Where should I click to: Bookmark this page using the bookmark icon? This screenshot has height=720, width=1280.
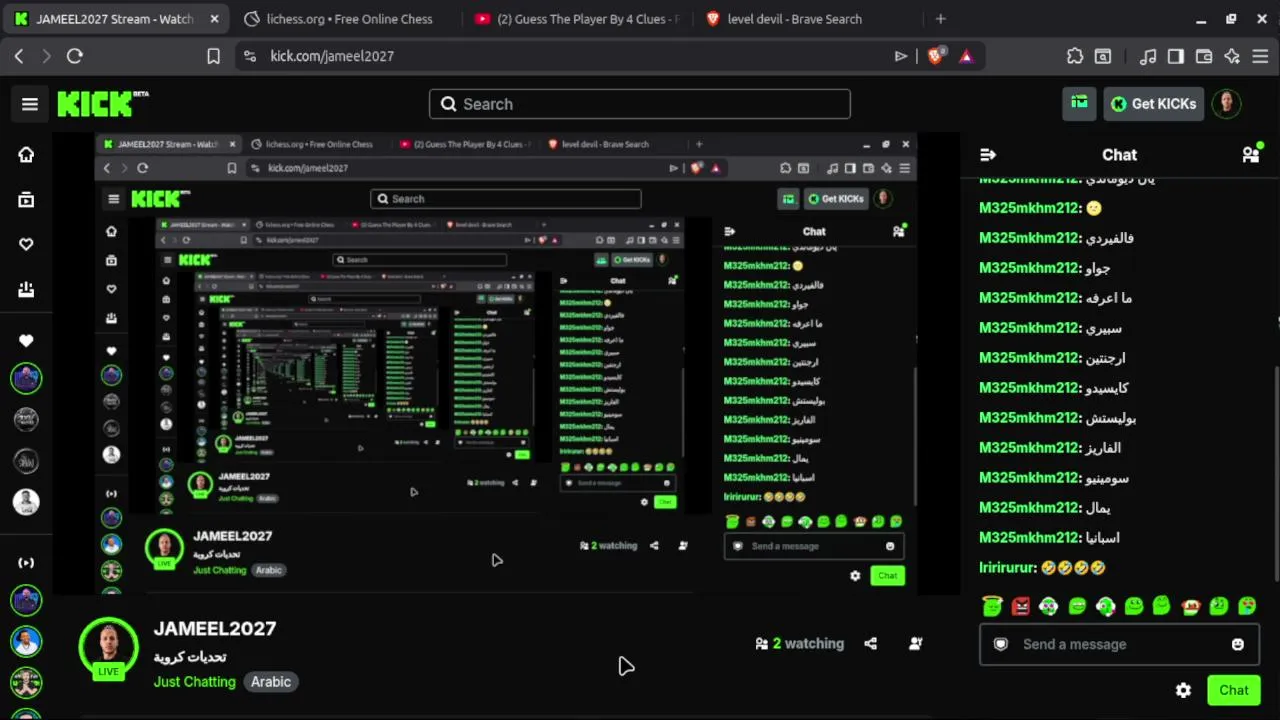[213, 56]
